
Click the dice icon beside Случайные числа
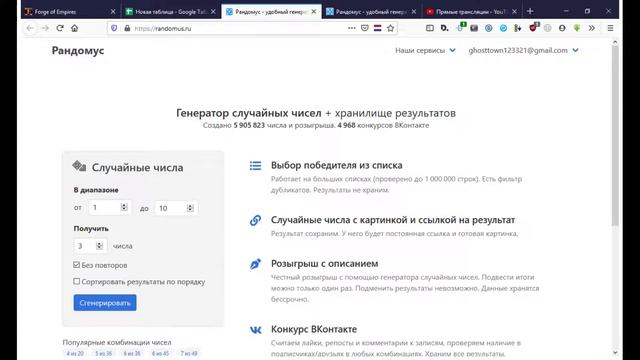tap(79, 166)
